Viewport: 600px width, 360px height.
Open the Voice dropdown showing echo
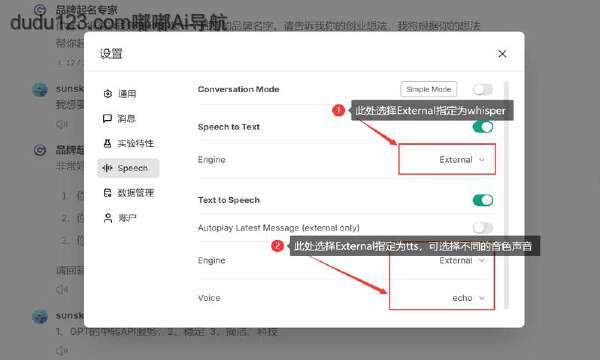click(468, 298)
